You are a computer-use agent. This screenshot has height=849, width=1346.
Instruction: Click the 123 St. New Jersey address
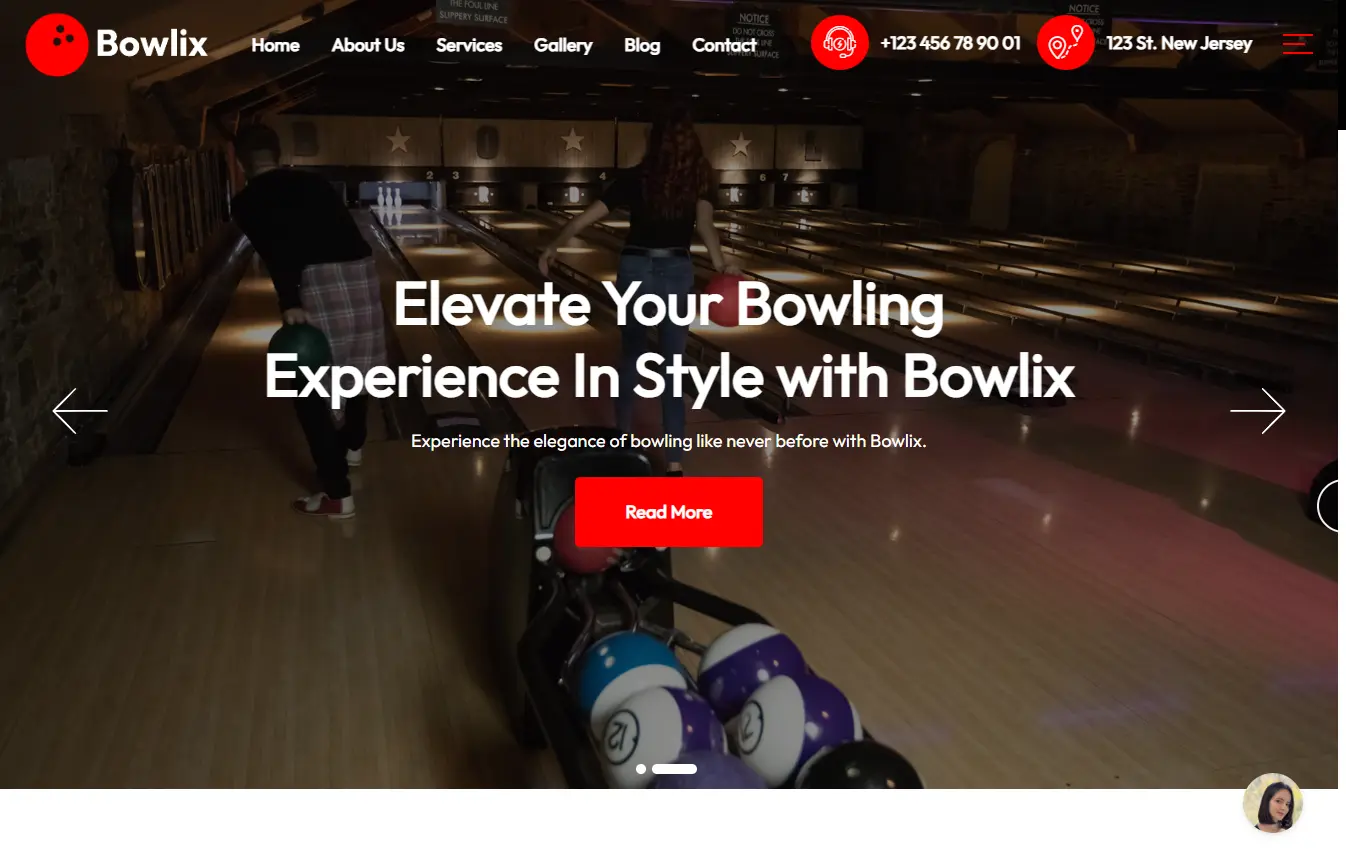tap(1179, 43)
